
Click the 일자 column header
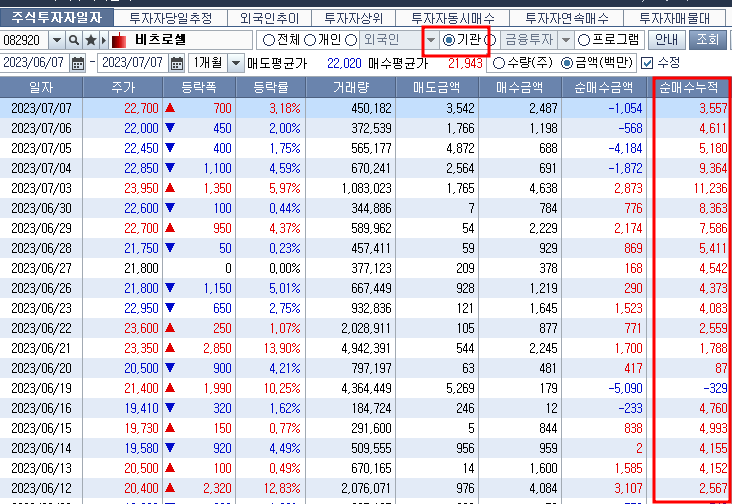(x=41, y=87)
